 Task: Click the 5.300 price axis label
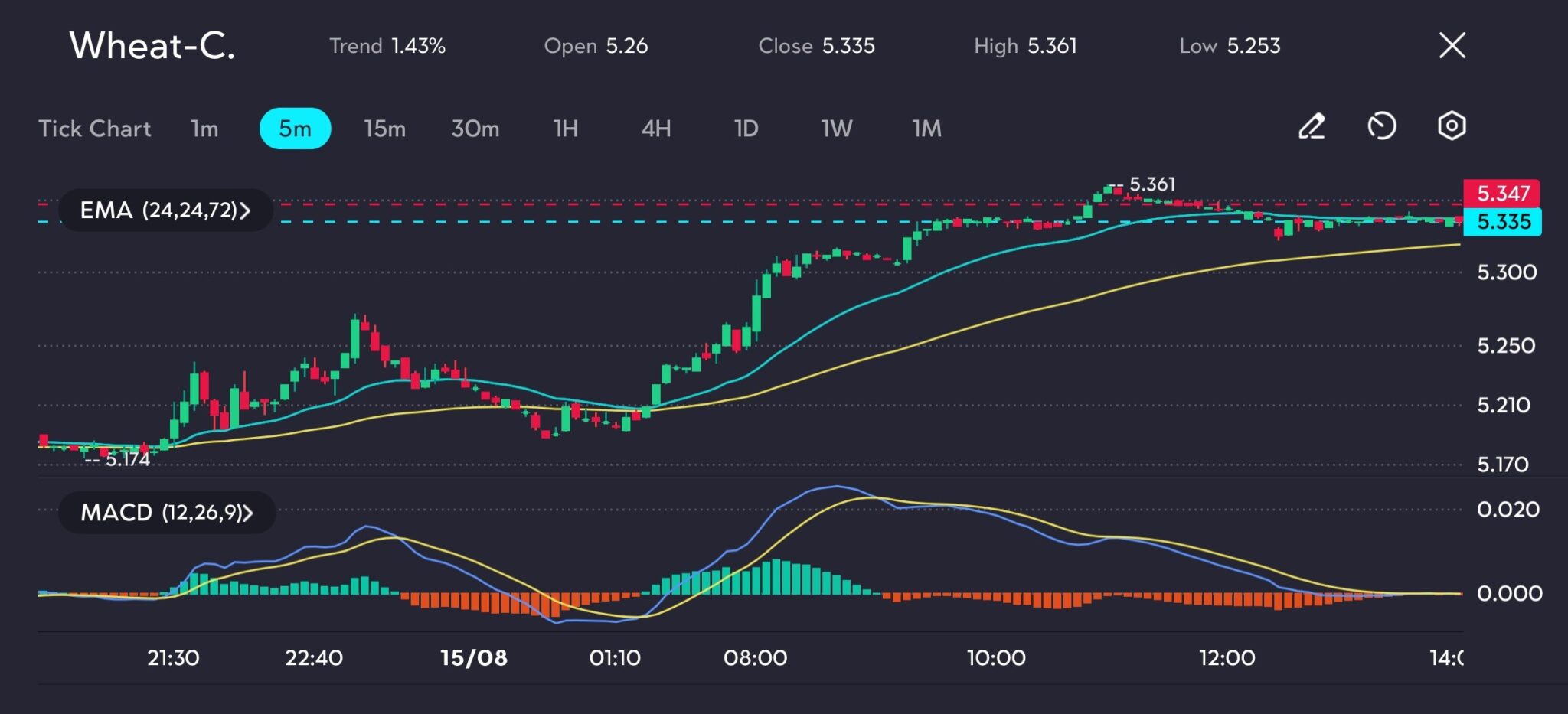[1507, 272]
